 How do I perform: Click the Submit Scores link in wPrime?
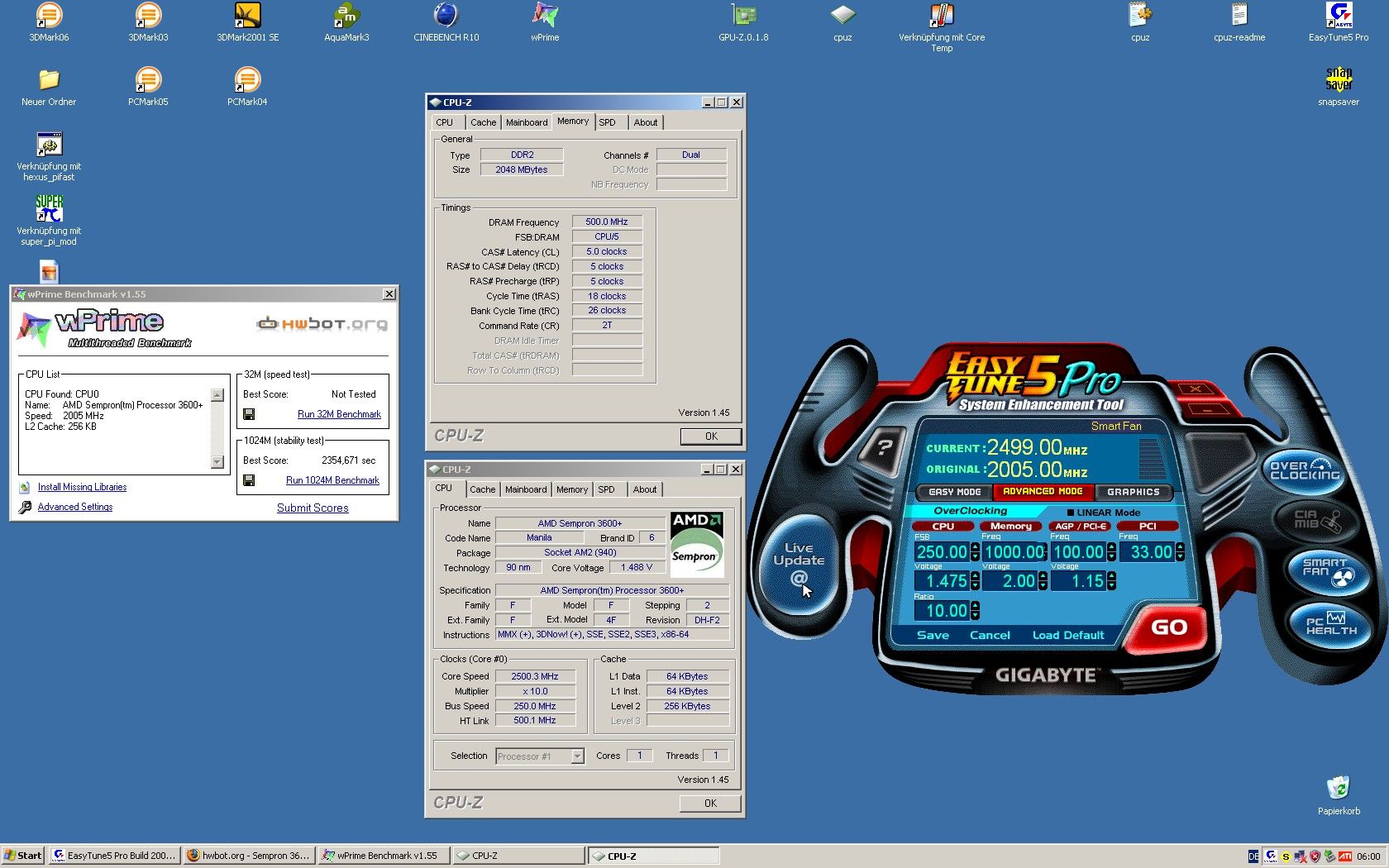pyautogui.click(x=313, y=508)
